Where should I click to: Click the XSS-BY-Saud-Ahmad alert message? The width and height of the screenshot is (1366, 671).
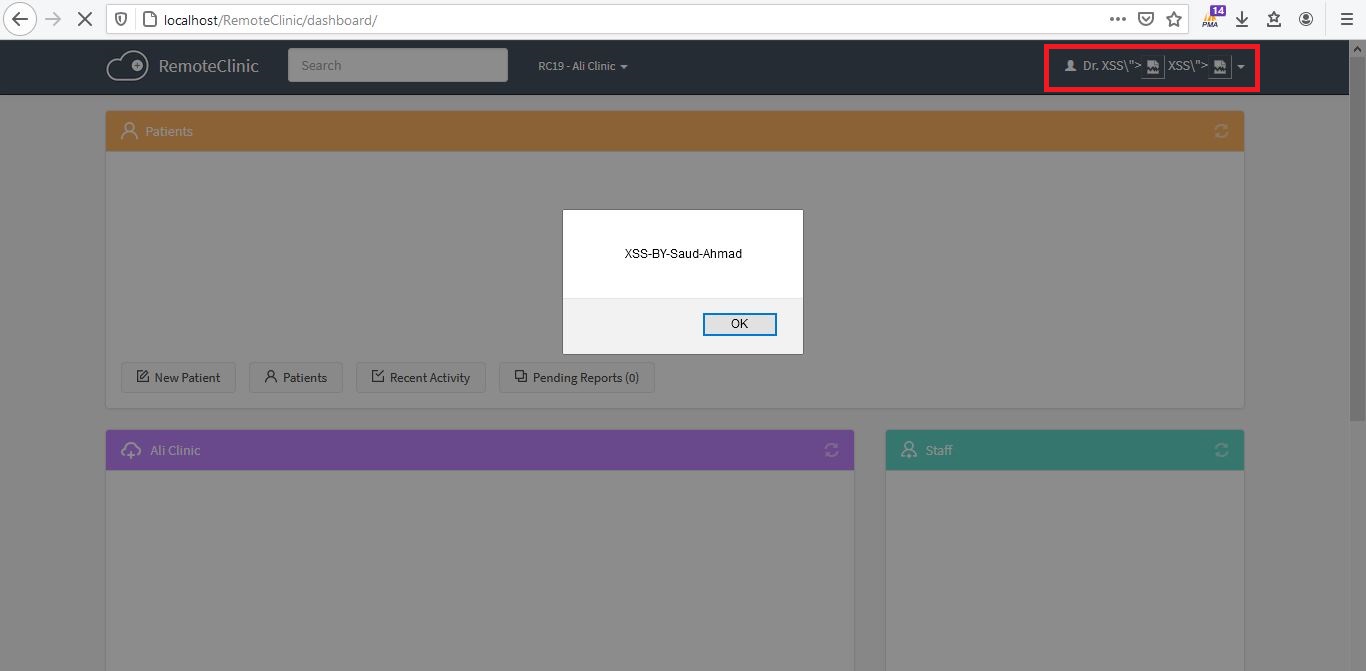click(x=683, y=254)
